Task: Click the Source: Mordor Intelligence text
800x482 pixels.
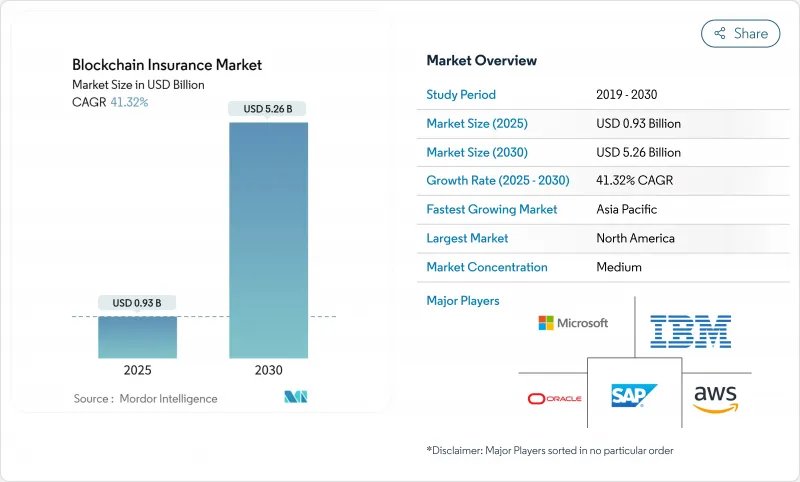Action: coord(145,398)
